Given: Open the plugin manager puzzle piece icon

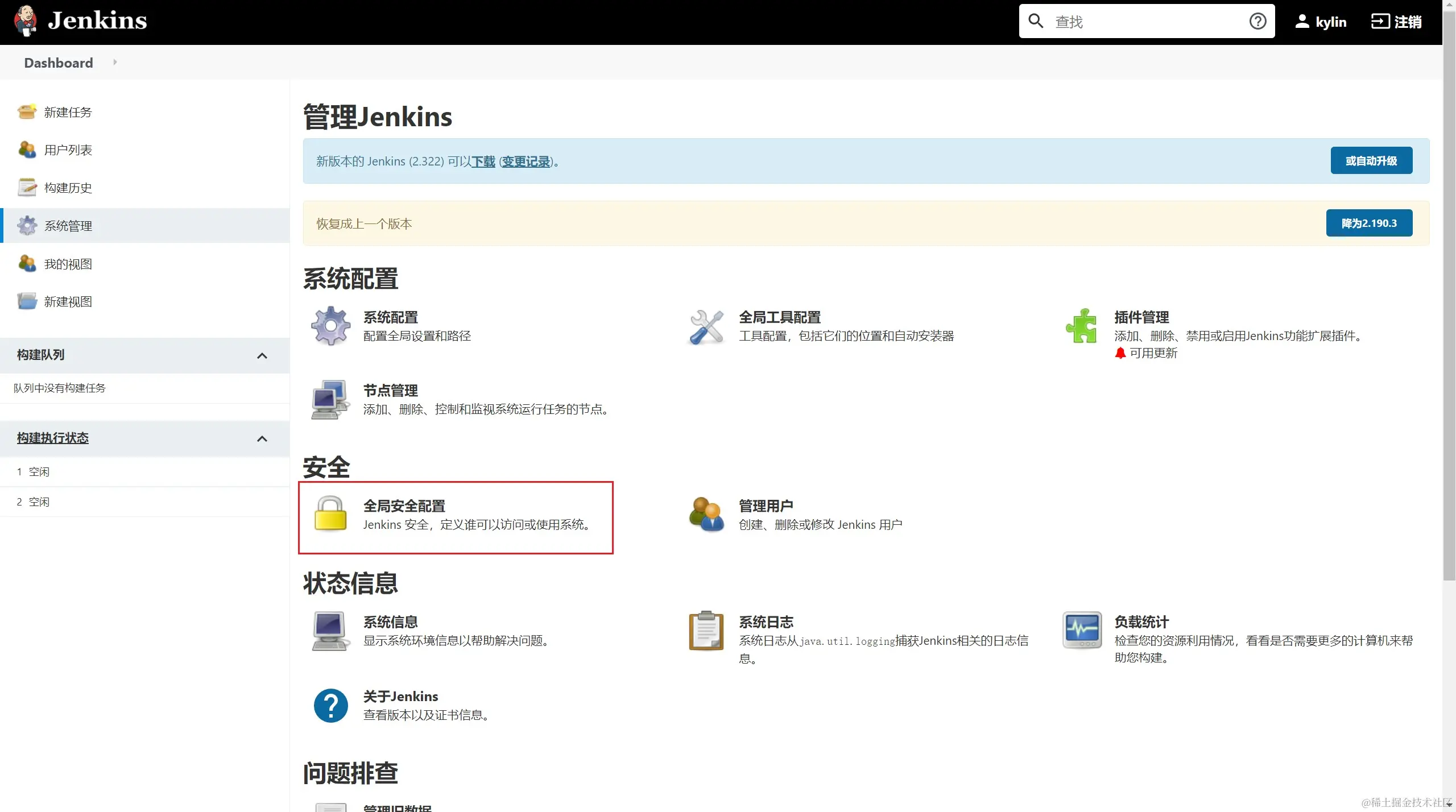Looking at the screenshot, I should point(1081,326).
